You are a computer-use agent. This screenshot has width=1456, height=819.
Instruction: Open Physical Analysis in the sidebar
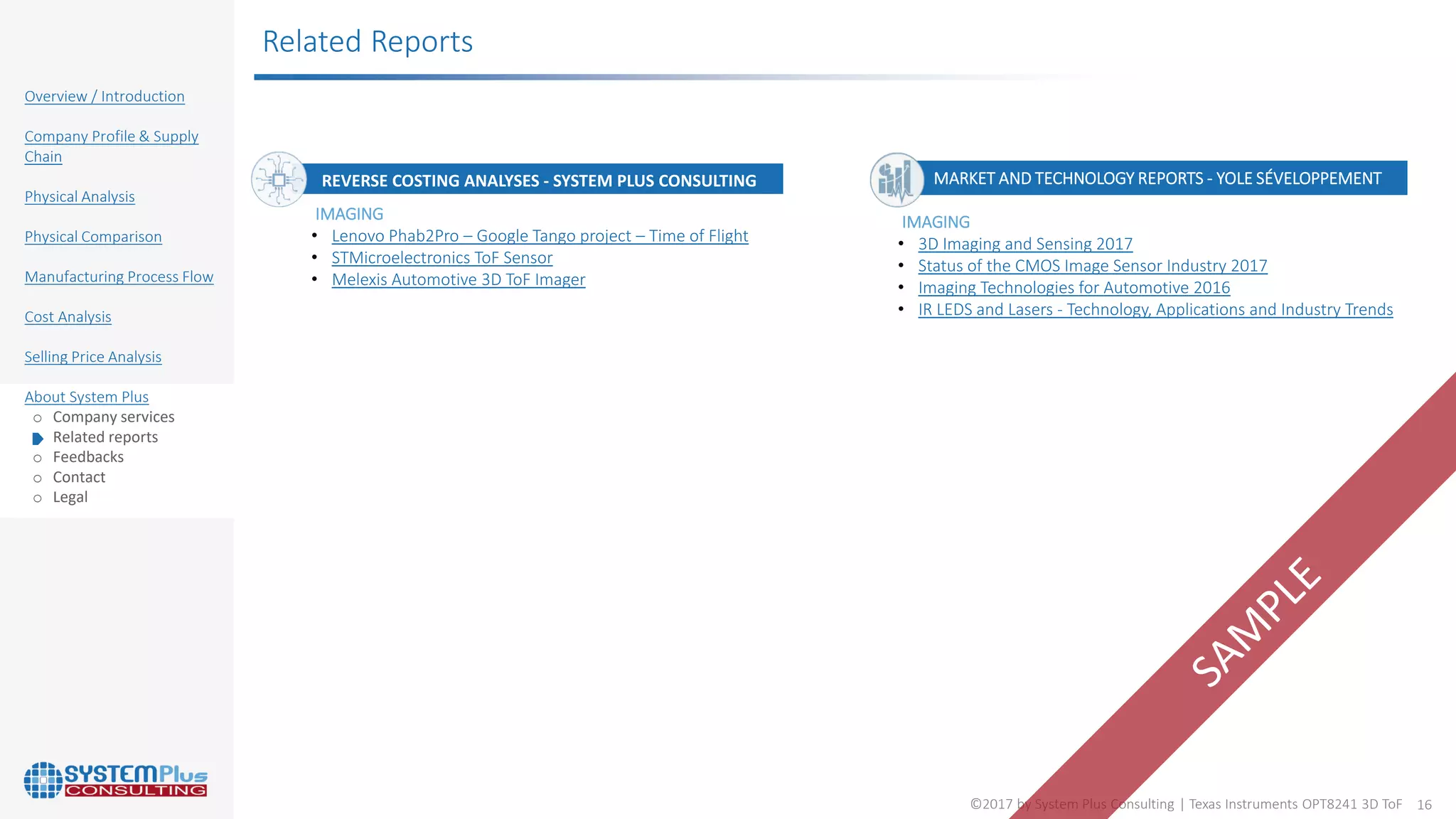click(80, 197)
